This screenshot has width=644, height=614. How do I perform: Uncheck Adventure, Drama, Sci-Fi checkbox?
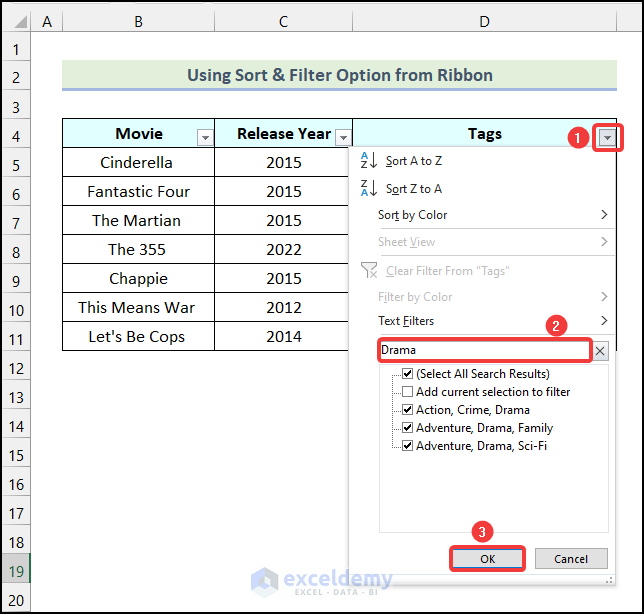407,446
